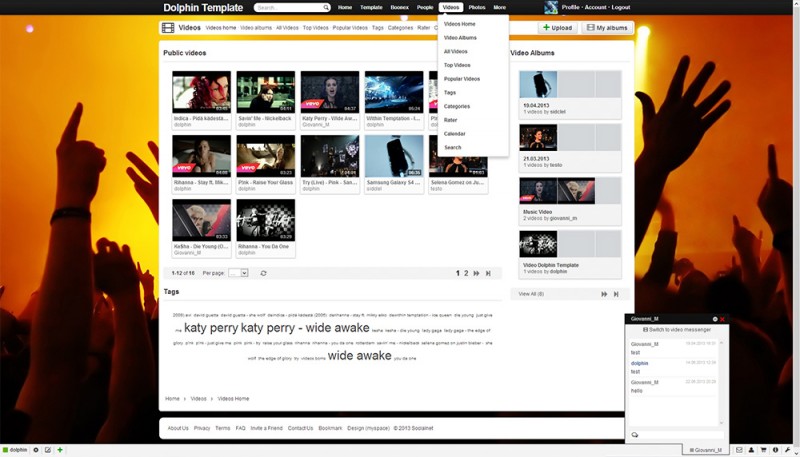The image size is (800, 457).
Task: Open the friends person icon in bottom bar
Action: coord(751,450)
